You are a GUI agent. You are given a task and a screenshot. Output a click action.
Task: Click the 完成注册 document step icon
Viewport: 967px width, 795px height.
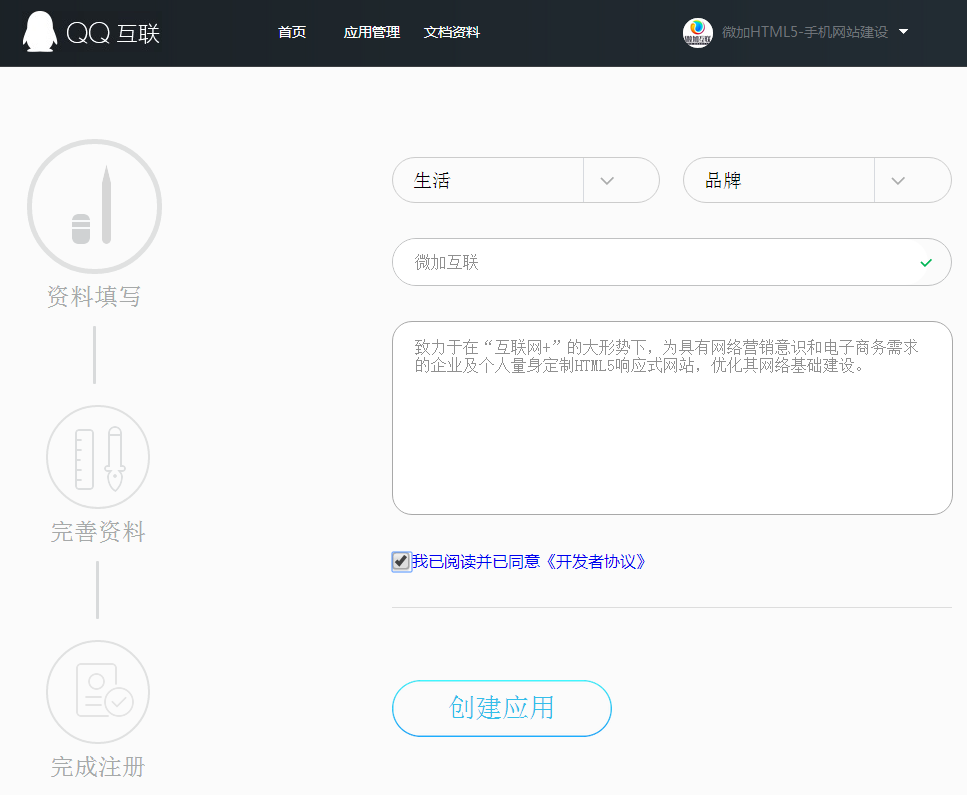point(98,692)
